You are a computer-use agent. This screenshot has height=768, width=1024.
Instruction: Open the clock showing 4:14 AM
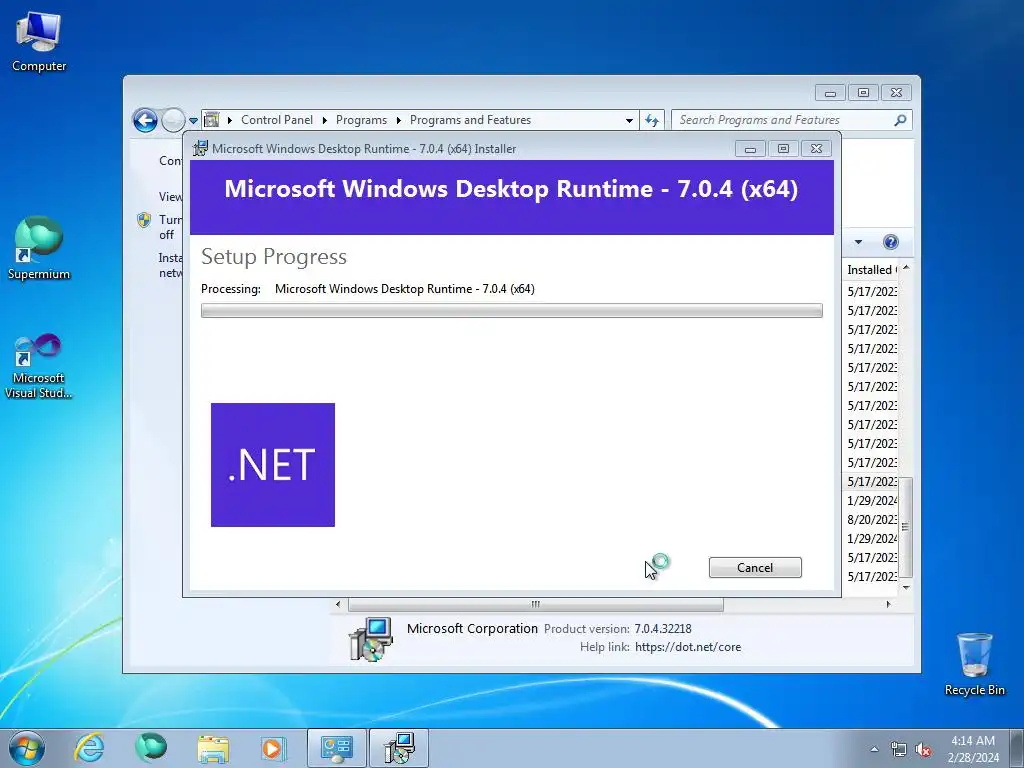[973, 749]
